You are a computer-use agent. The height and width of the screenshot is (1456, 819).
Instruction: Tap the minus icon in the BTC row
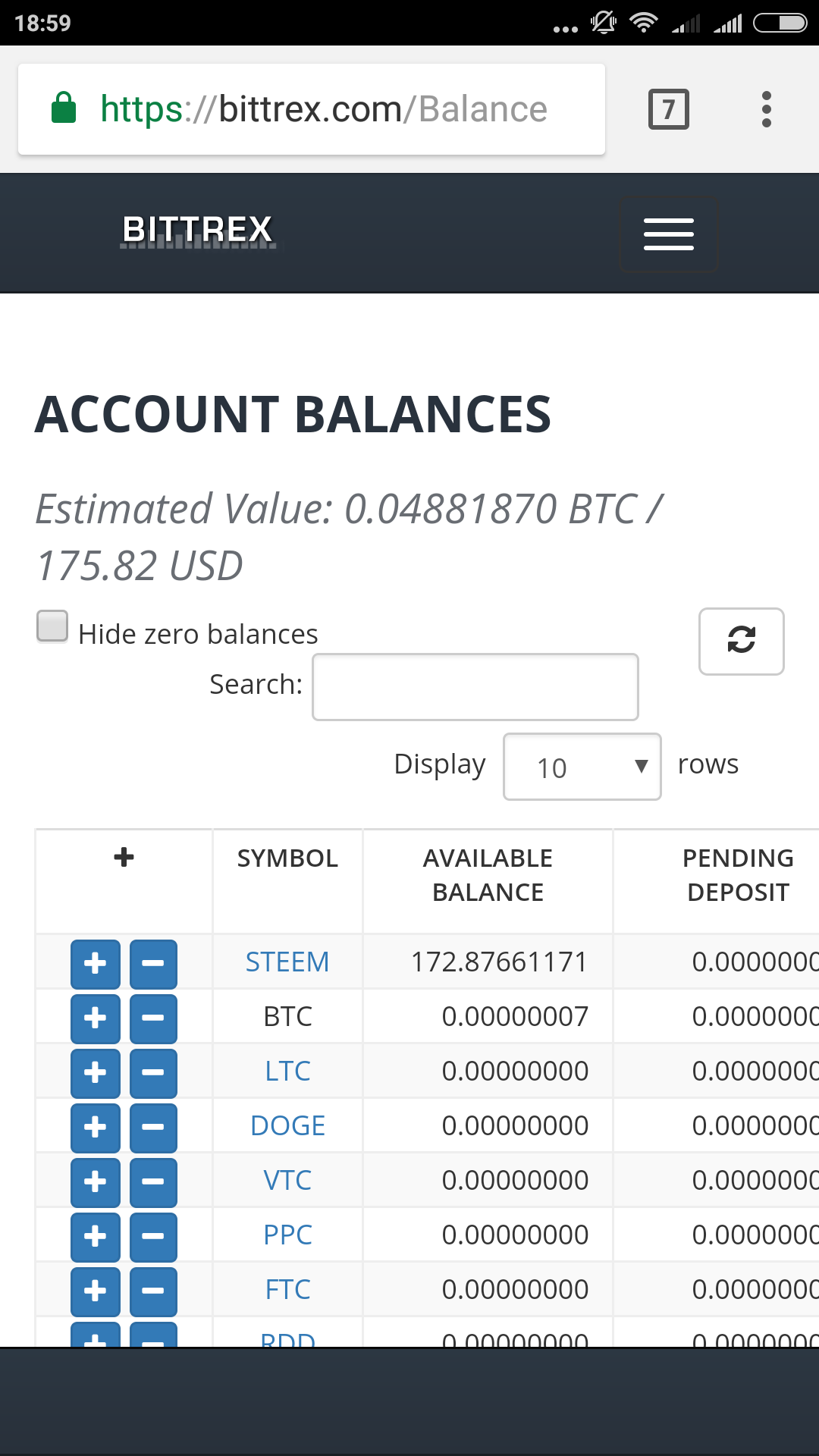click(x=153, y=1018)
